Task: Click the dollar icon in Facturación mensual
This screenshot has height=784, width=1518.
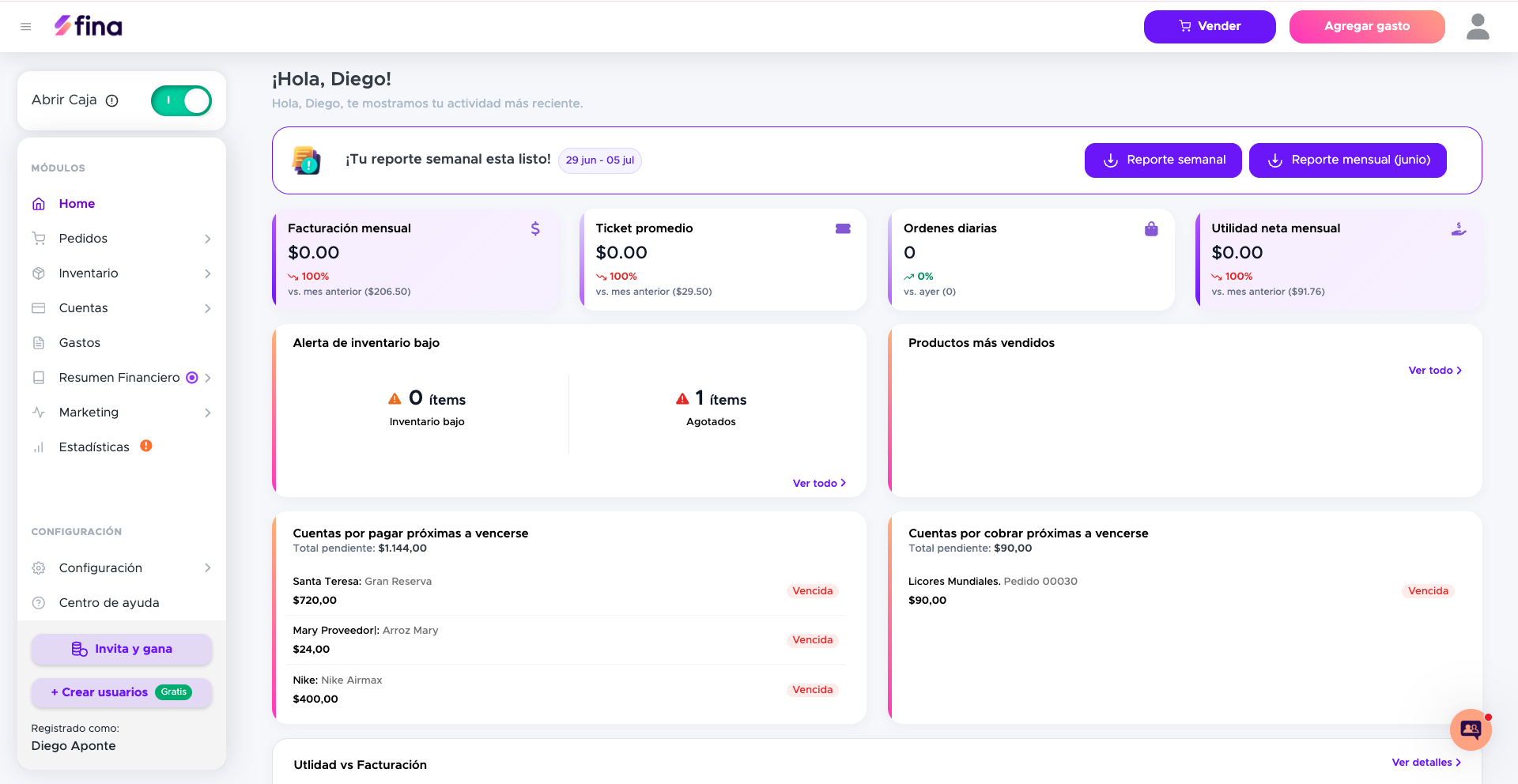Action: [x=535, y=228]
